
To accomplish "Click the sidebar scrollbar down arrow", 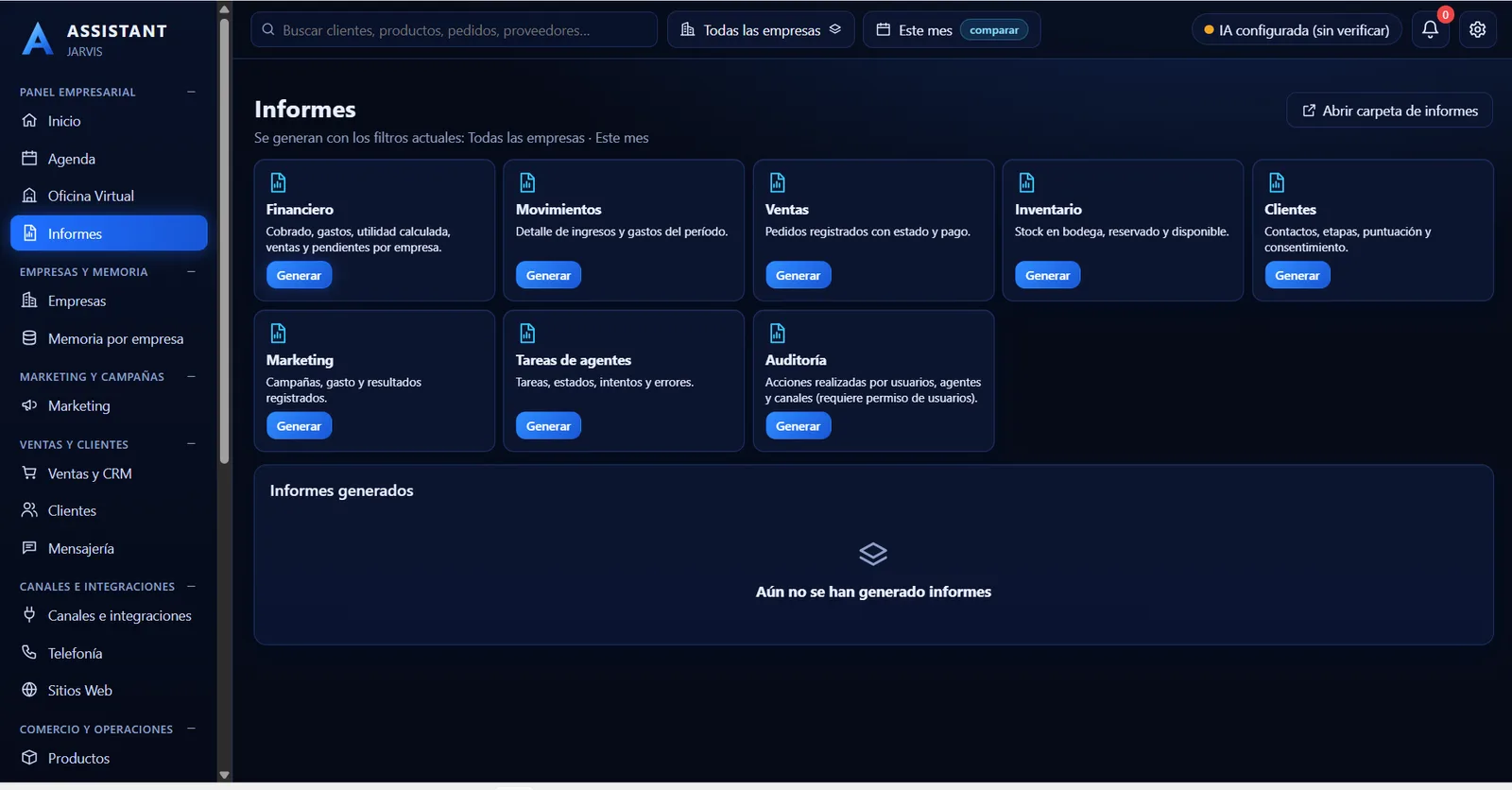I will pos(224,775).
